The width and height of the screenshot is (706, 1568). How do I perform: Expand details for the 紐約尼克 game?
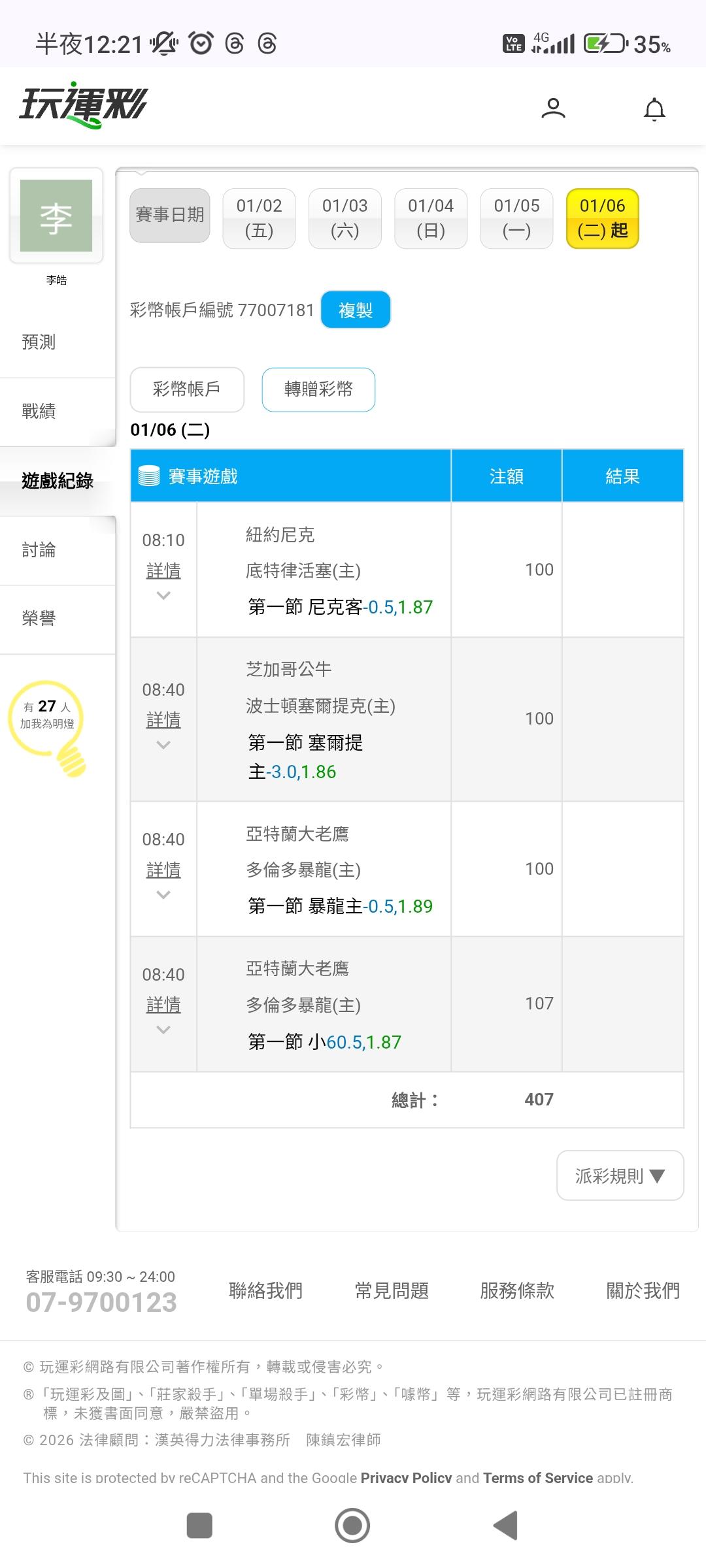pyautogui.click(x=163, y=571)
